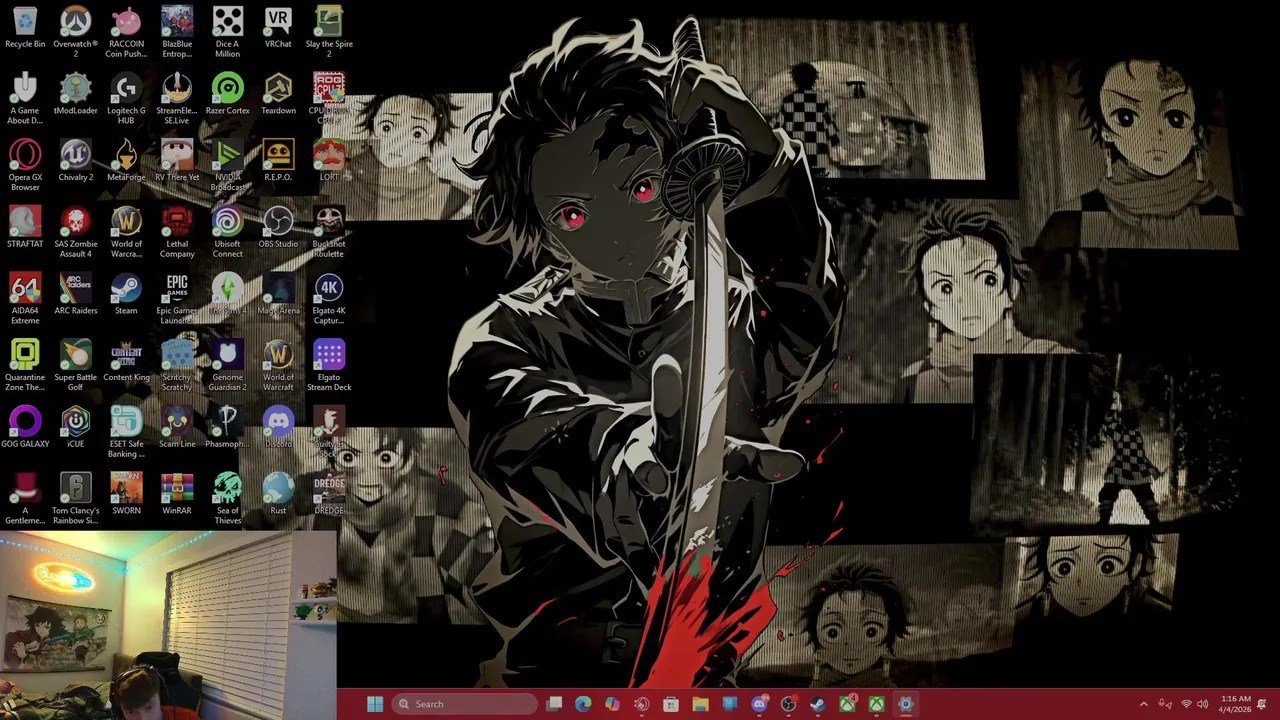Expand the hidden system tray icons
Screen dimensions: 1280x720
click(x=1144, y=704)
